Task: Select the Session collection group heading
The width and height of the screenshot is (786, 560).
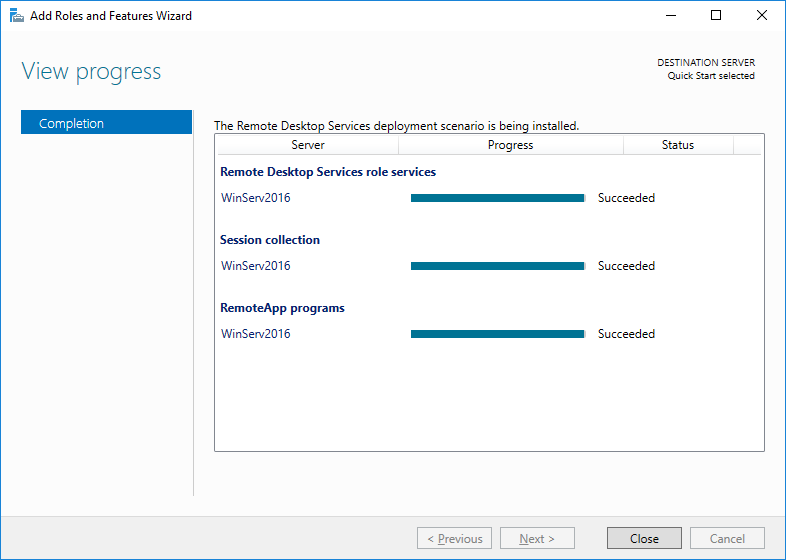Action: pos(269,240)
